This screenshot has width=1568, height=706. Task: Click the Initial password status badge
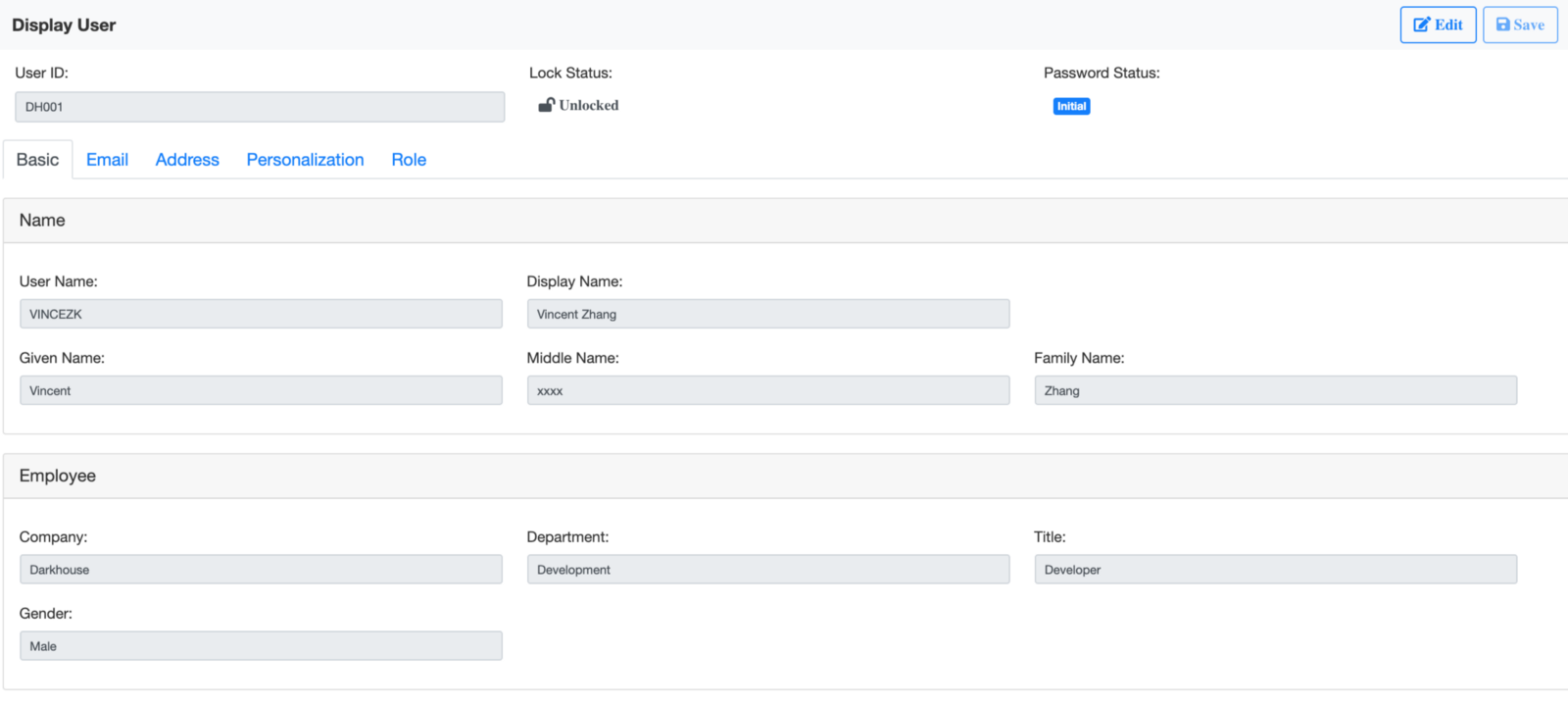[1071, 106]
